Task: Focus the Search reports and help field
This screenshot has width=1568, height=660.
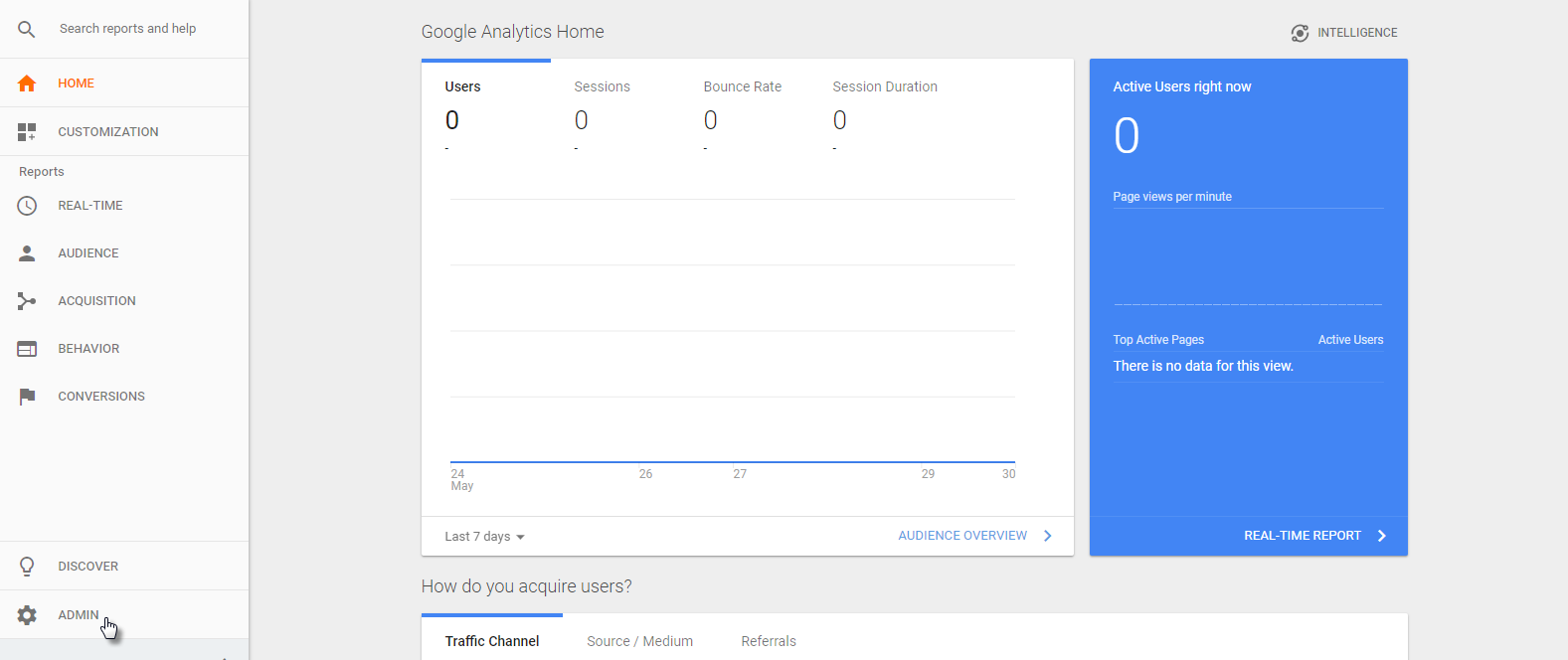Action: tap(127, 29)
